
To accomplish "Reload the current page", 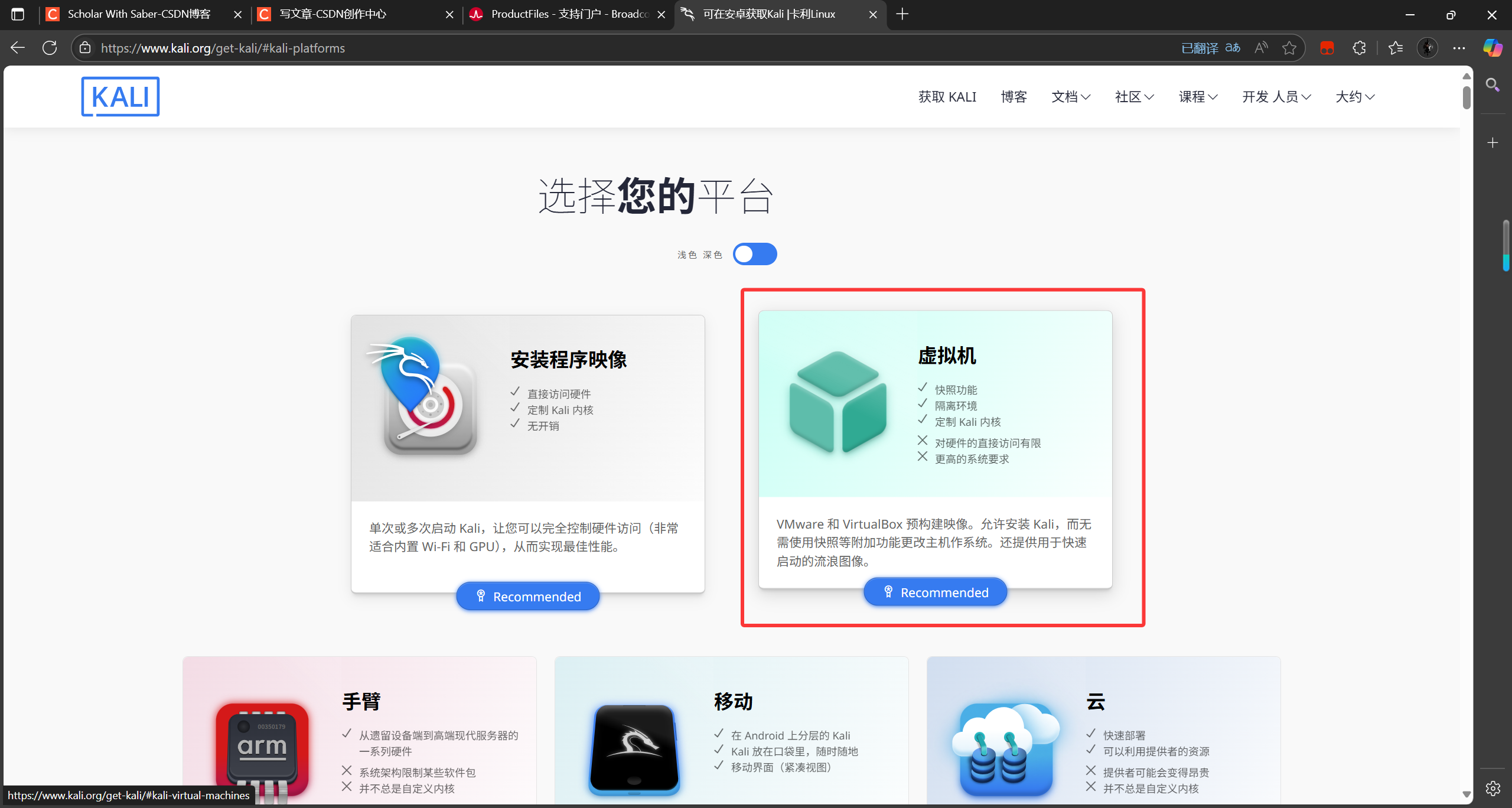I will click(50, 48).
